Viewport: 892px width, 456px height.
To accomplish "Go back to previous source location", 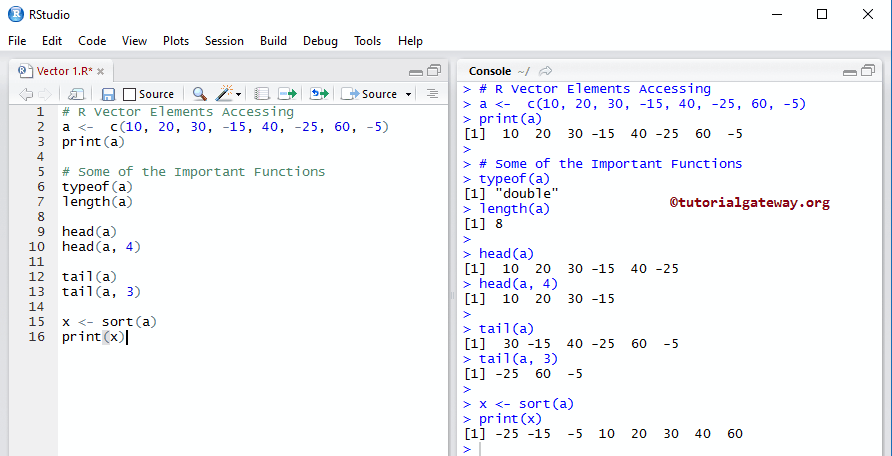I will click(26, 94).
